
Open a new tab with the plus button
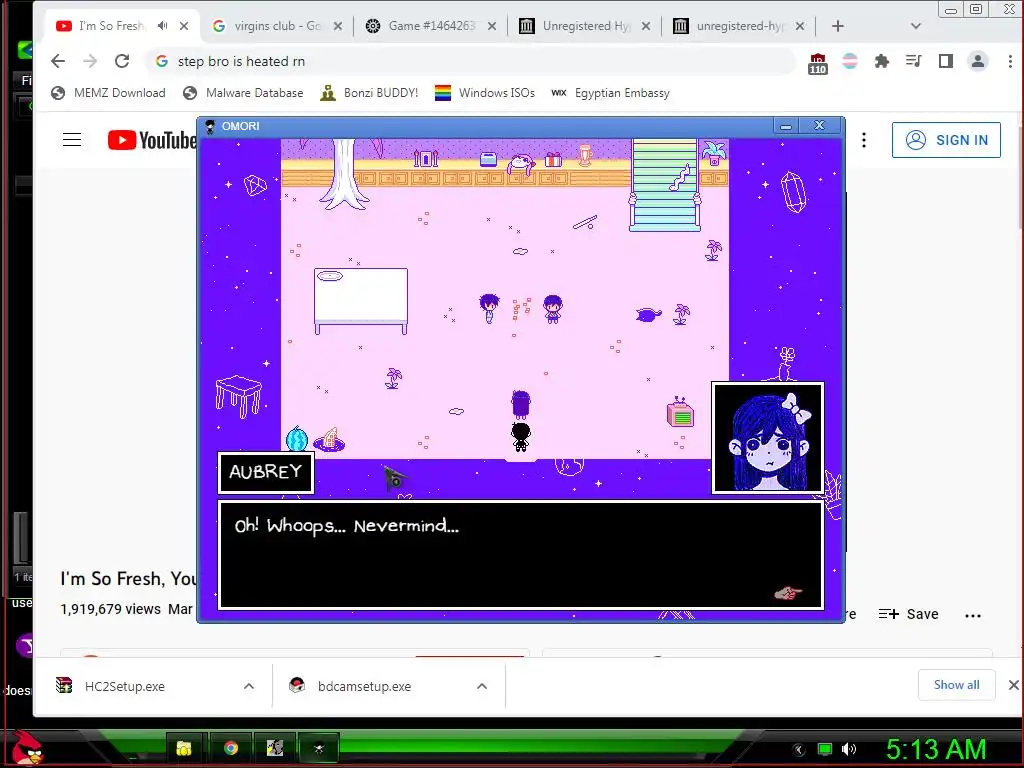pos(838,26)
